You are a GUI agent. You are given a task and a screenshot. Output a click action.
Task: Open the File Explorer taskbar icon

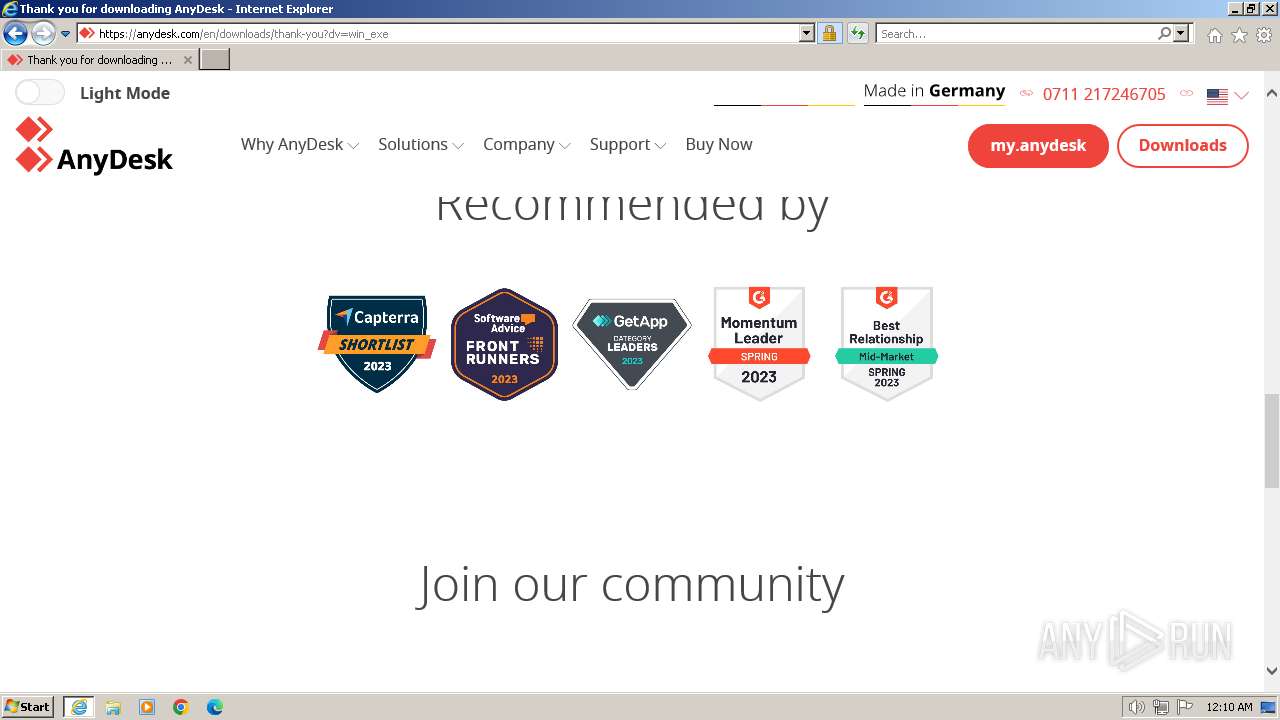click(x=113, y=707)
